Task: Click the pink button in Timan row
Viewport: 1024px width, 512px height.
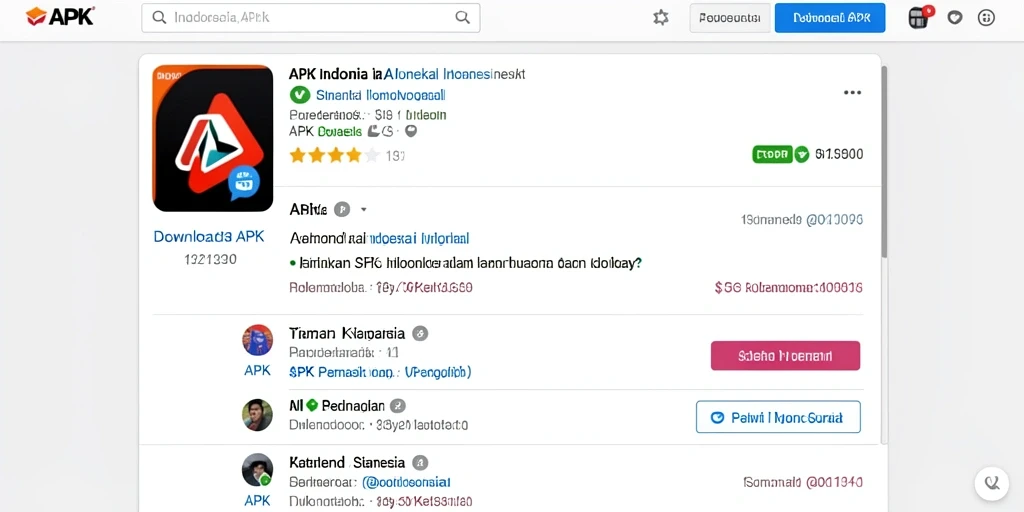Action: point(785,356)
